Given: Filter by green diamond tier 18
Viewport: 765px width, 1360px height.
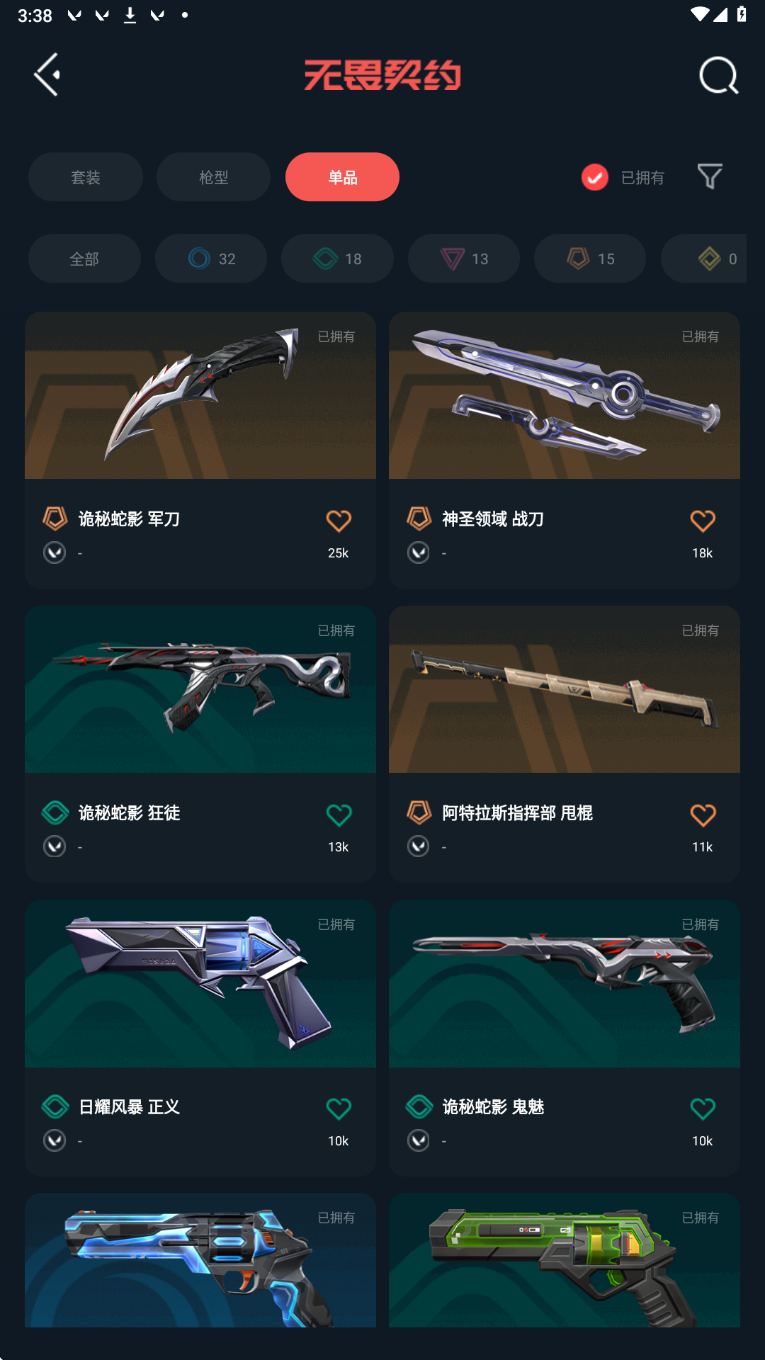Looking at the screenshot, I should pyautogui.click(x=337, y=259).
